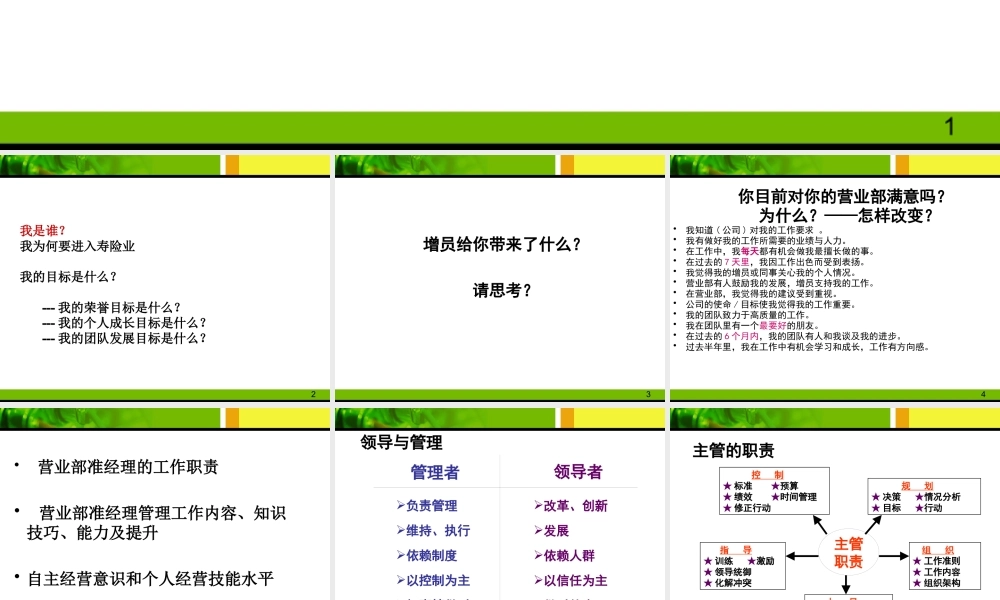Click line 我的目标是什么?

[68, 277]
